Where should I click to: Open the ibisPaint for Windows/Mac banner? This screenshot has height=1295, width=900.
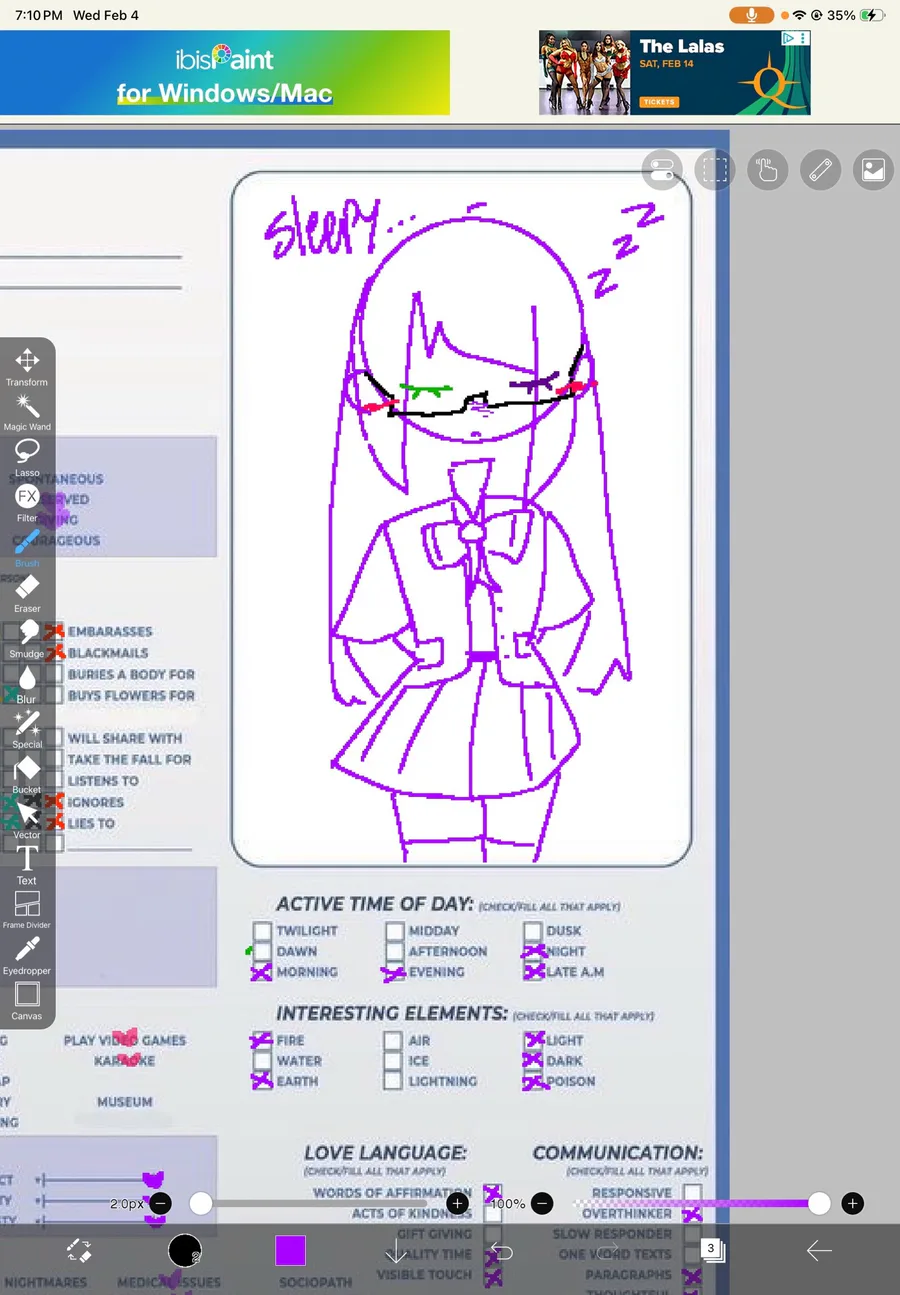tap(225, 72)
